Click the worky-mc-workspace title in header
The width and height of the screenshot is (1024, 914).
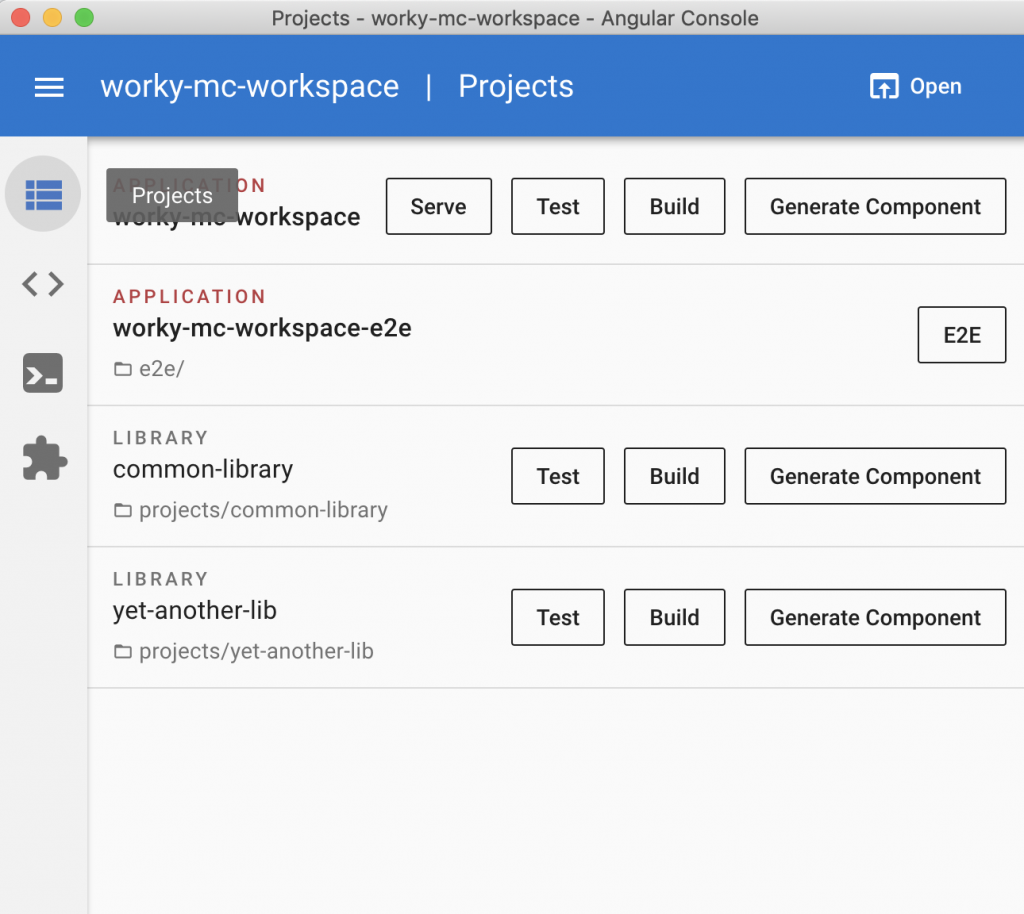click(249, 87)
